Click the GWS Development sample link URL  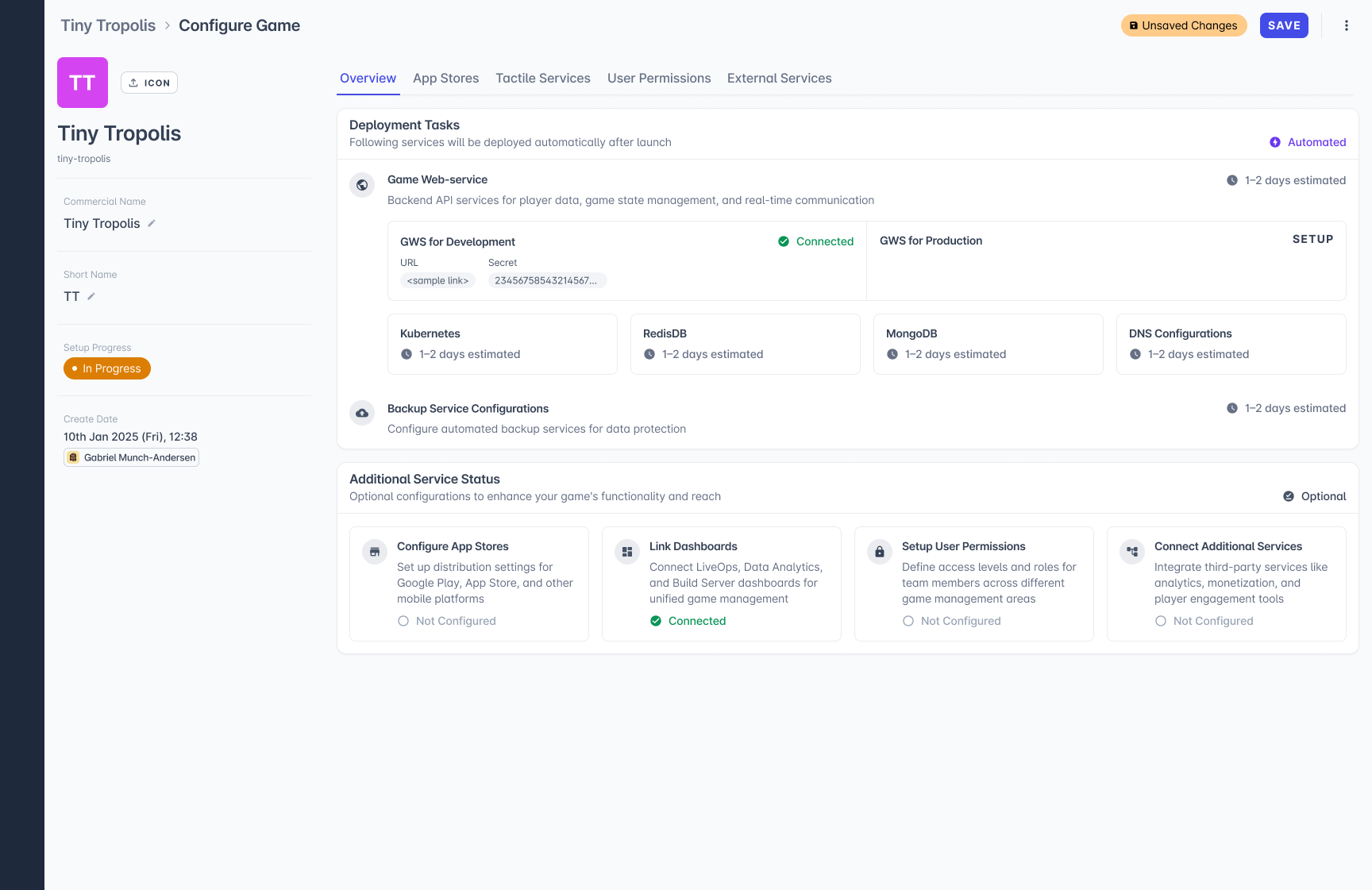pos(437,280)
